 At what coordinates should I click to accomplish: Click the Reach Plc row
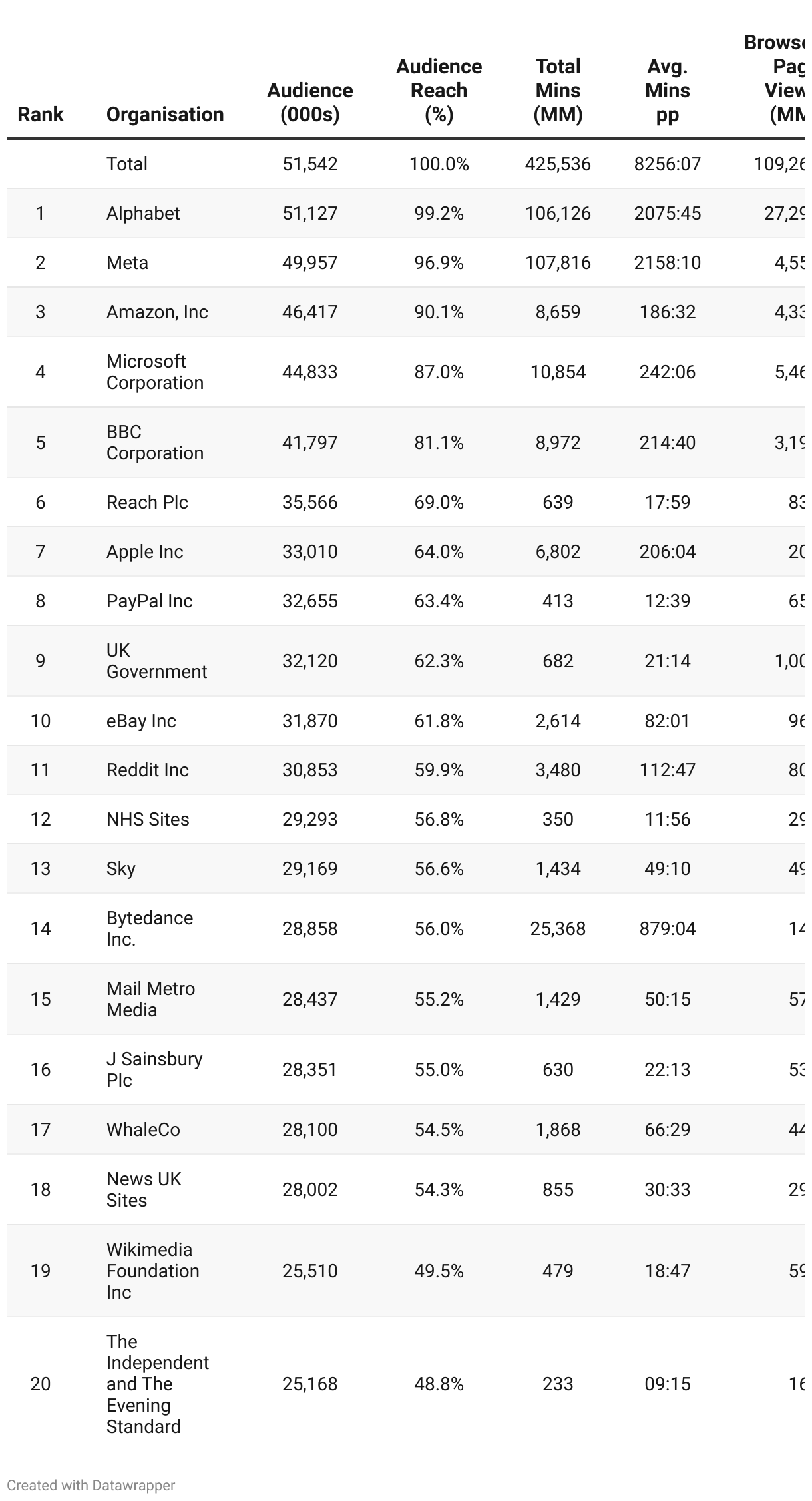[x=147, y=502]
